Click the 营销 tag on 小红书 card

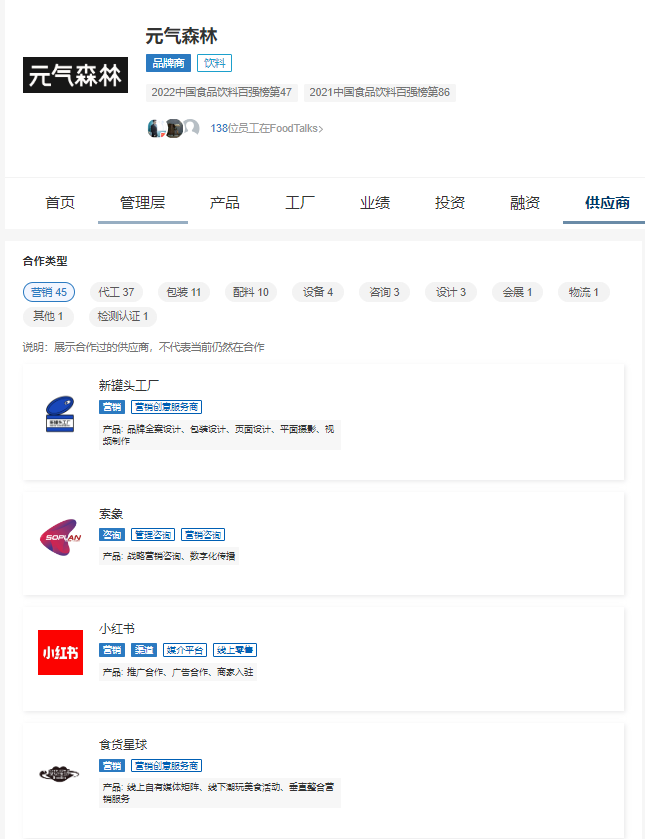[112, 650]
